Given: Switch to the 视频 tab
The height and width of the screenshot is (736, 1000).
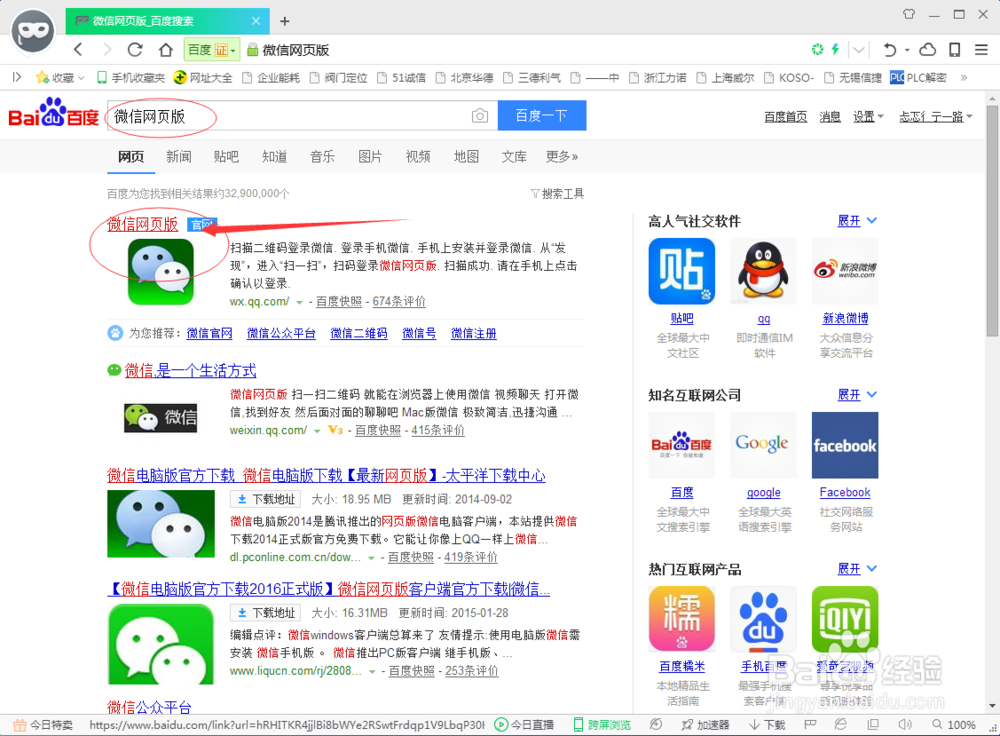Looking at the screenshot, I should 418,157.
